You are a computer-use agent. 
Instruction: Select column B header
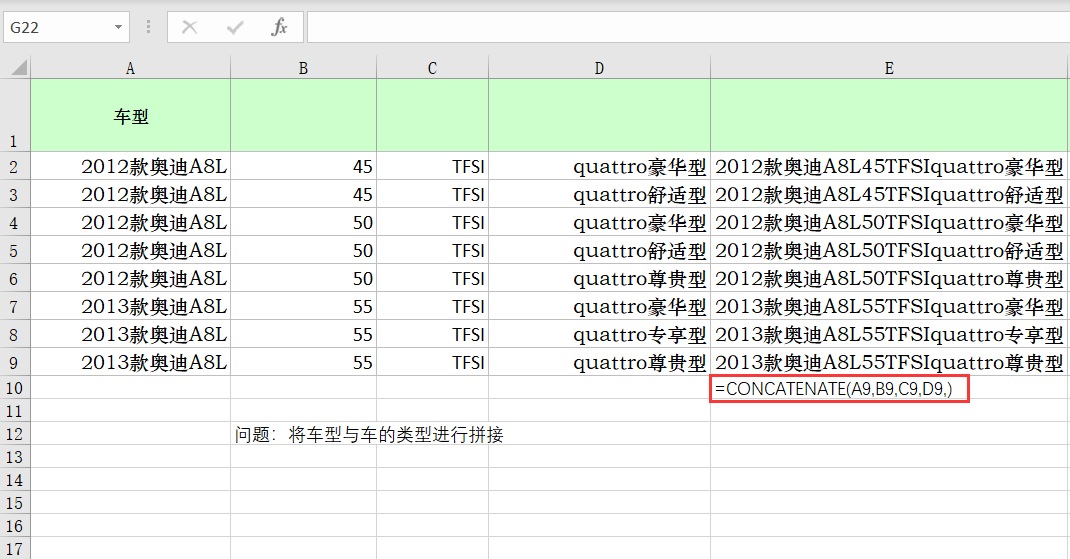[x=304, y=68]
